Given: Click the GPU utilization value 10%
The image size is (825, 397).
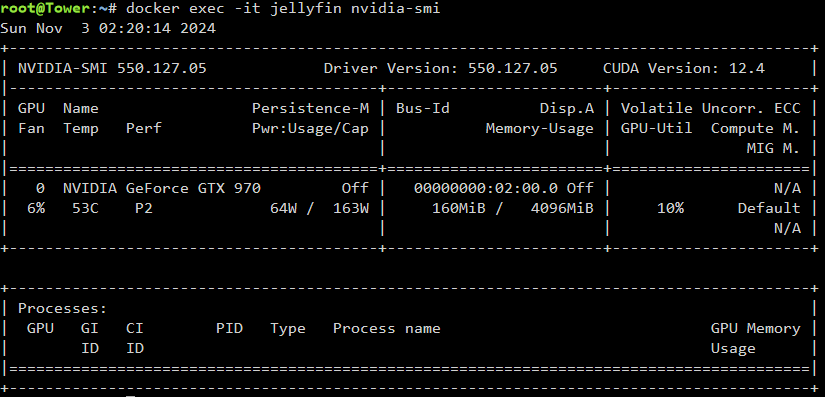Looking at the screenshot, I should [670, 208].
